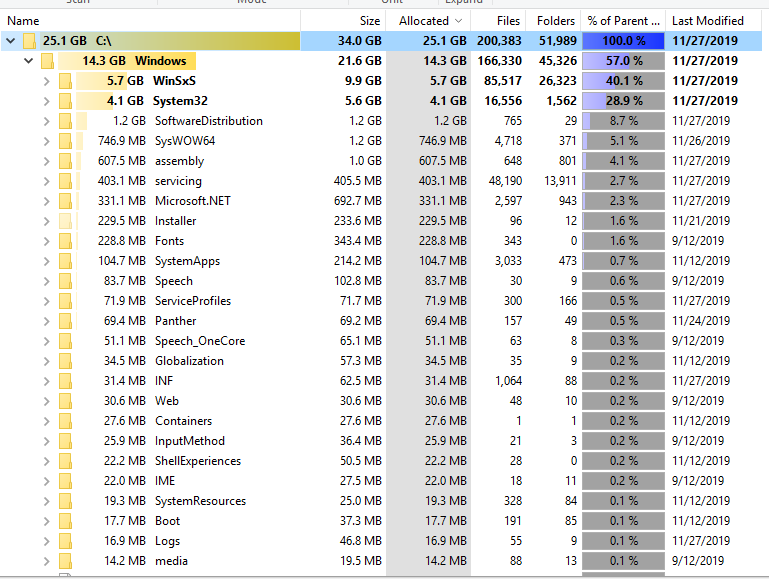Select the Microsoft.NET folder name
This screenshot has height=579, width=769.
tap(193, 201)
